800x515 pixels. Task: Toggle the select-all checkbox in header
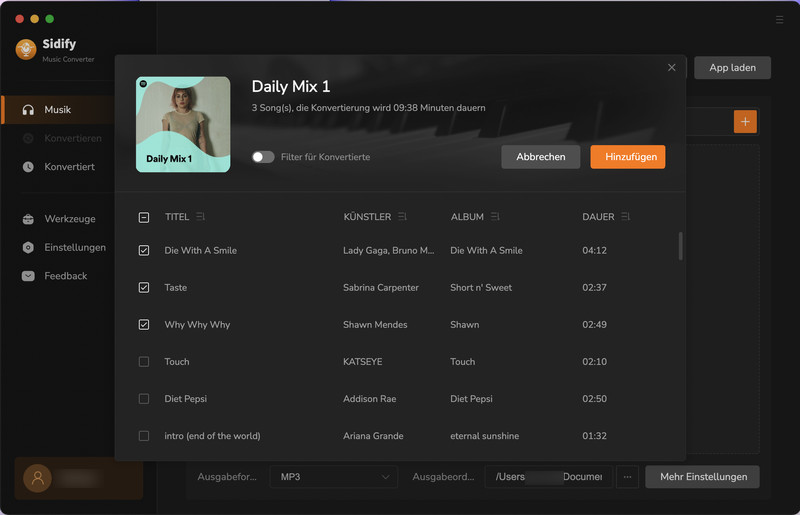tap(144, 217)
